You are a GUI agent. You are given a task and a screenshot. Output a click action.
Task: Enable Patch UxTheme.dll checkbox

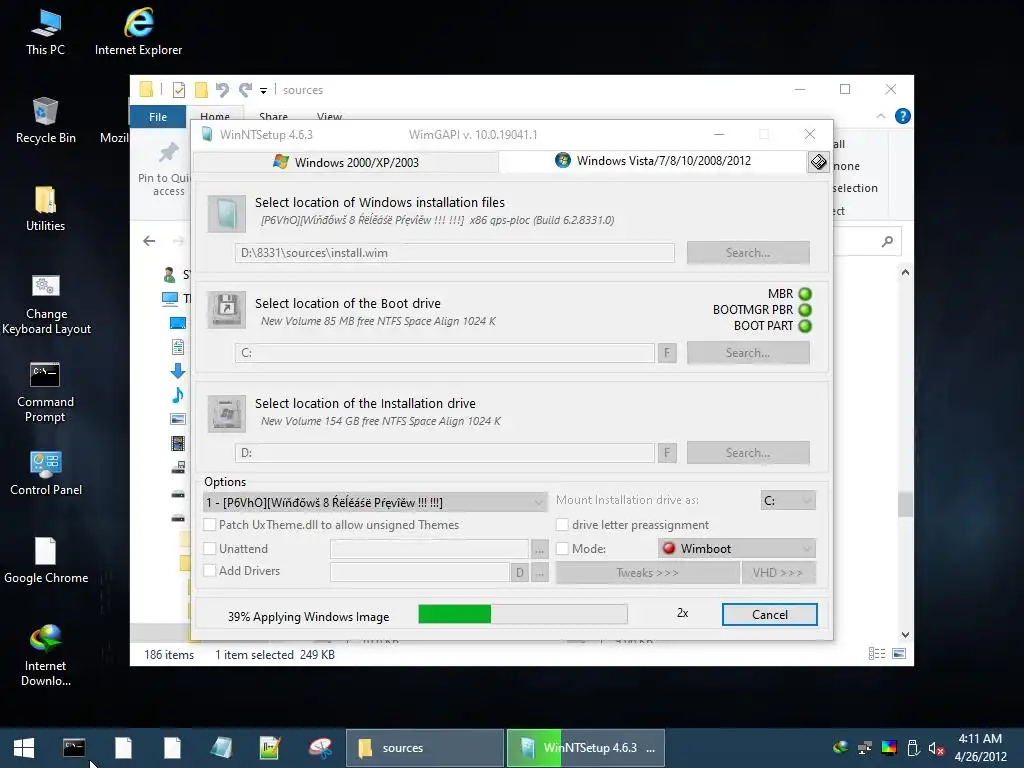click(x=210, y=524)
